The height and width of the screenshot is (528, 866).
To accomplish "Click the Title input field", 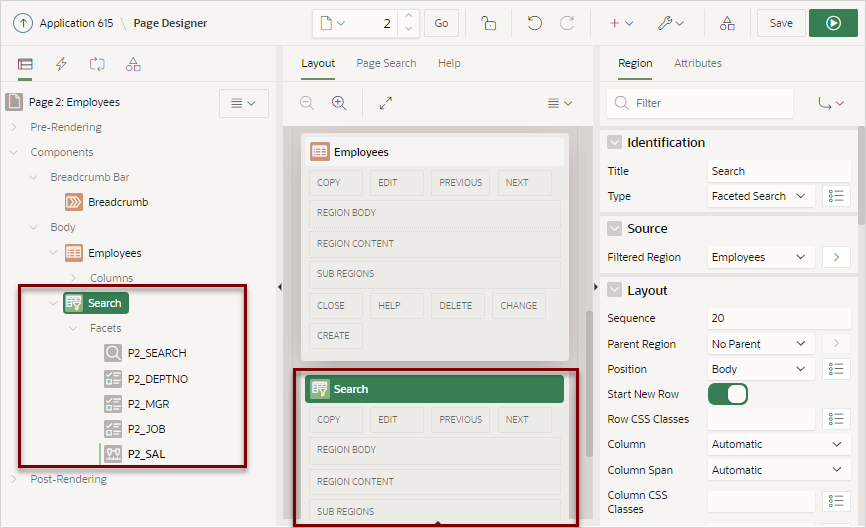I will 779,171.
